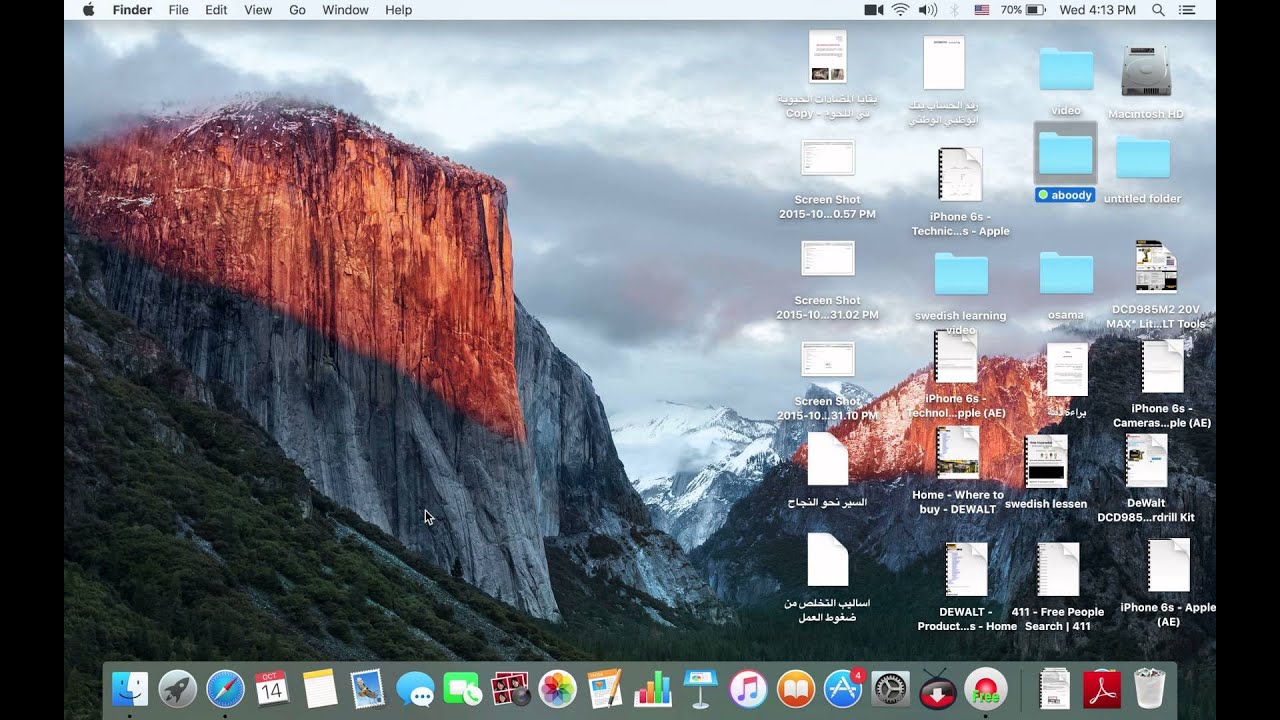Screen dimensions: 1280x720
Task: Open Photo Booth in the Dock
Action: [510, 689]
